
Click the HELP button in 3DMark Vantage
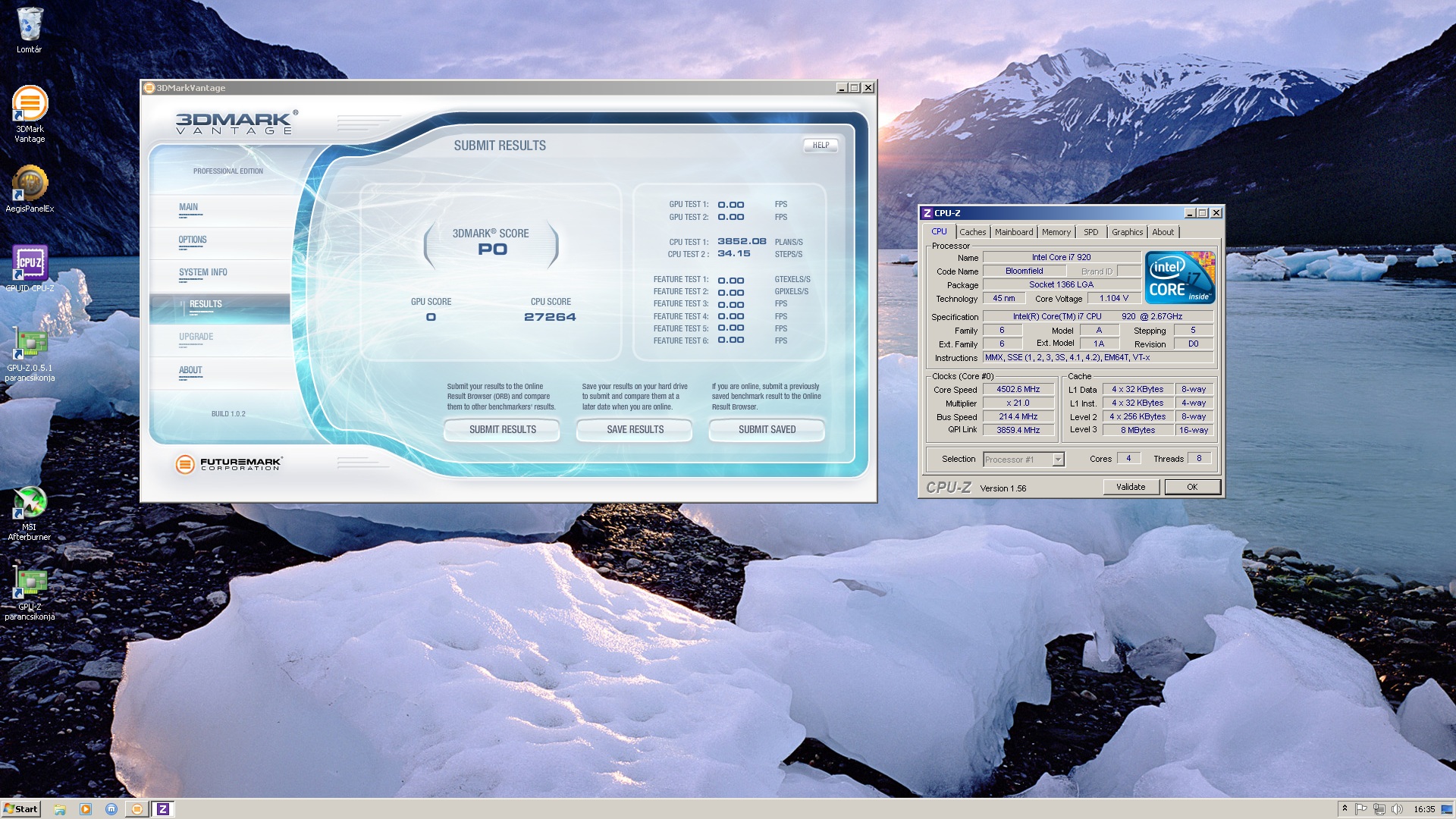(821, 146)
